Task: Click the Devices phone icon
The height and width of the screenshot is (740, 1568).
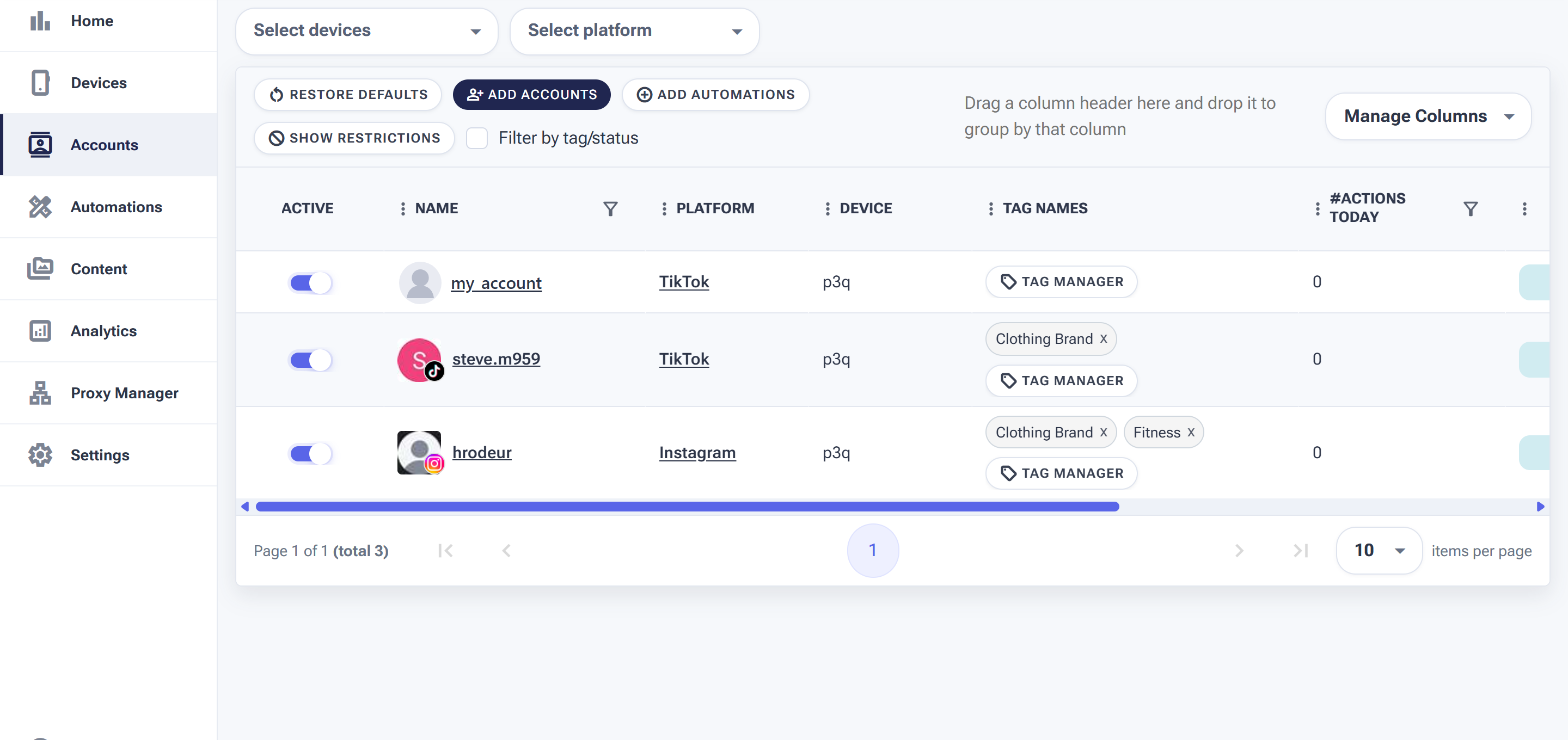Action: point(40,83)
